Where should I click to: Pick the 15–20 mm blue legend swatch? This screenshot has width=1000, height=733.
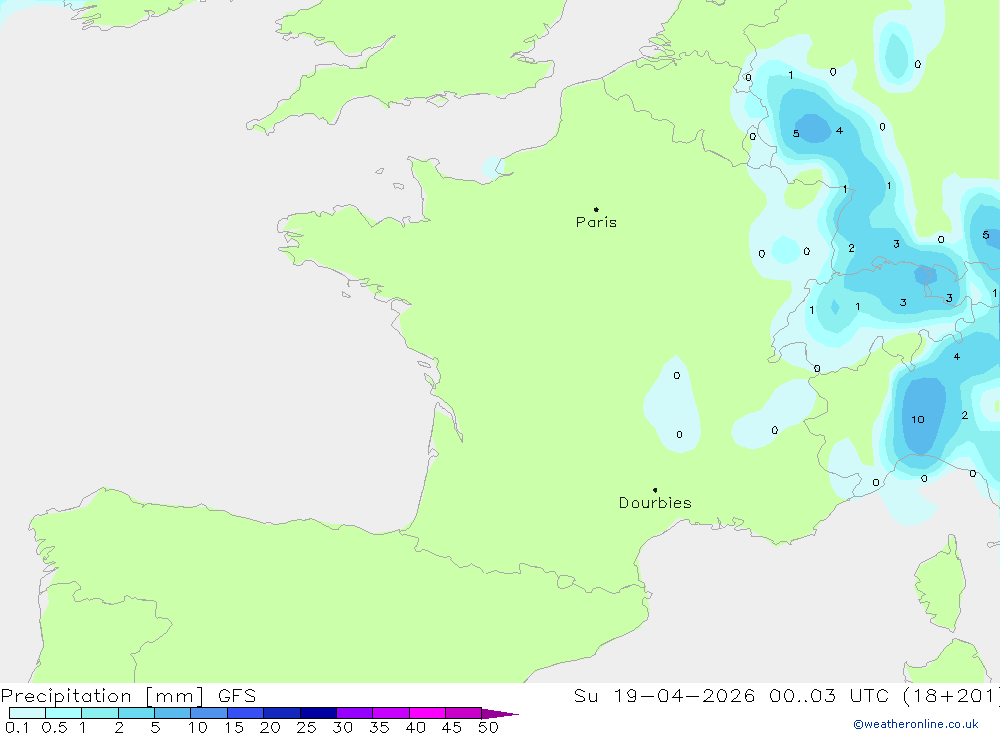point(246,713)
